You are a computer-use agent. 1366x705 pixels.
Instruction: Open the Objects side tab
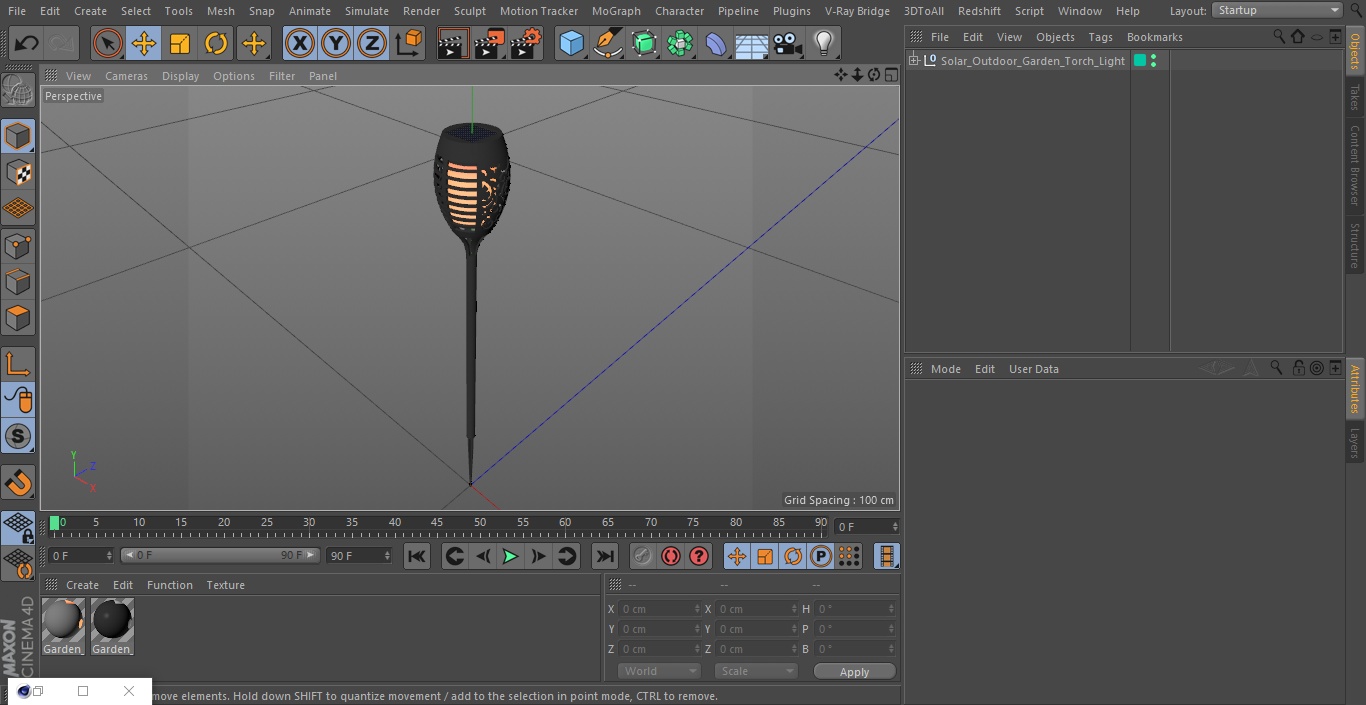1355,50
